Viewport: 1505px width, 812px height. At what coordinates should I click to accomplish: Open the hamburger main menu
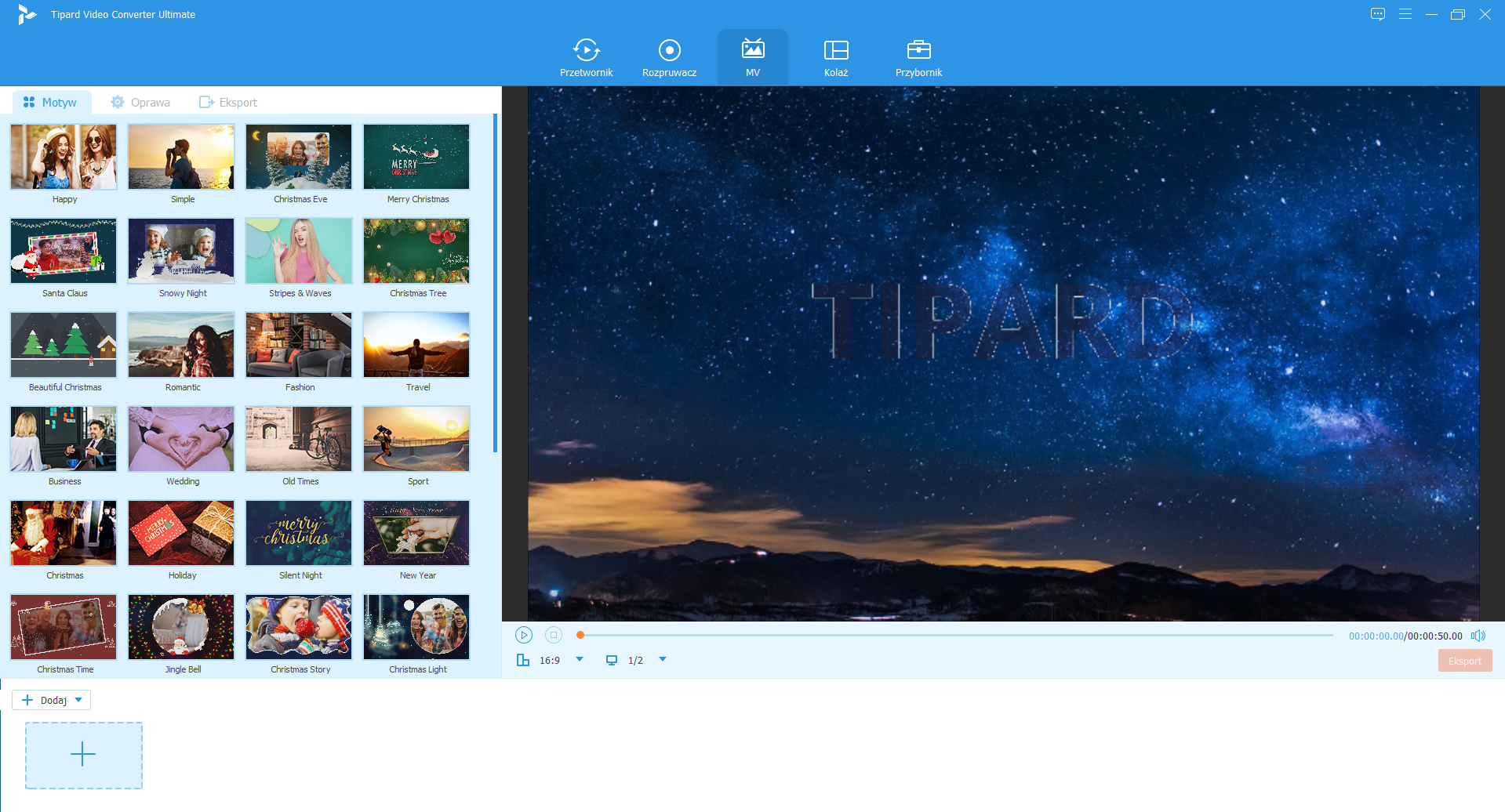[x=1405, y=14]
